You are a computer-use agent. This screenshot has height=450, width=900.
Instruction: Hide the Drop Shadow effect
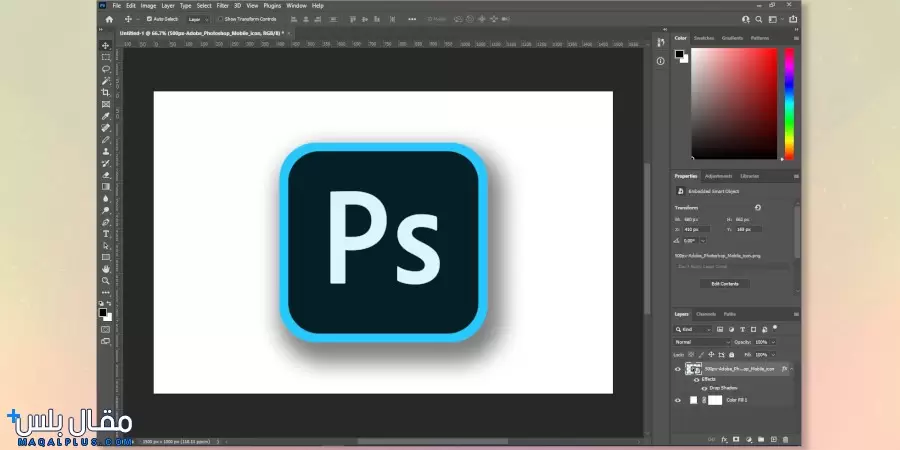point(703,388)
